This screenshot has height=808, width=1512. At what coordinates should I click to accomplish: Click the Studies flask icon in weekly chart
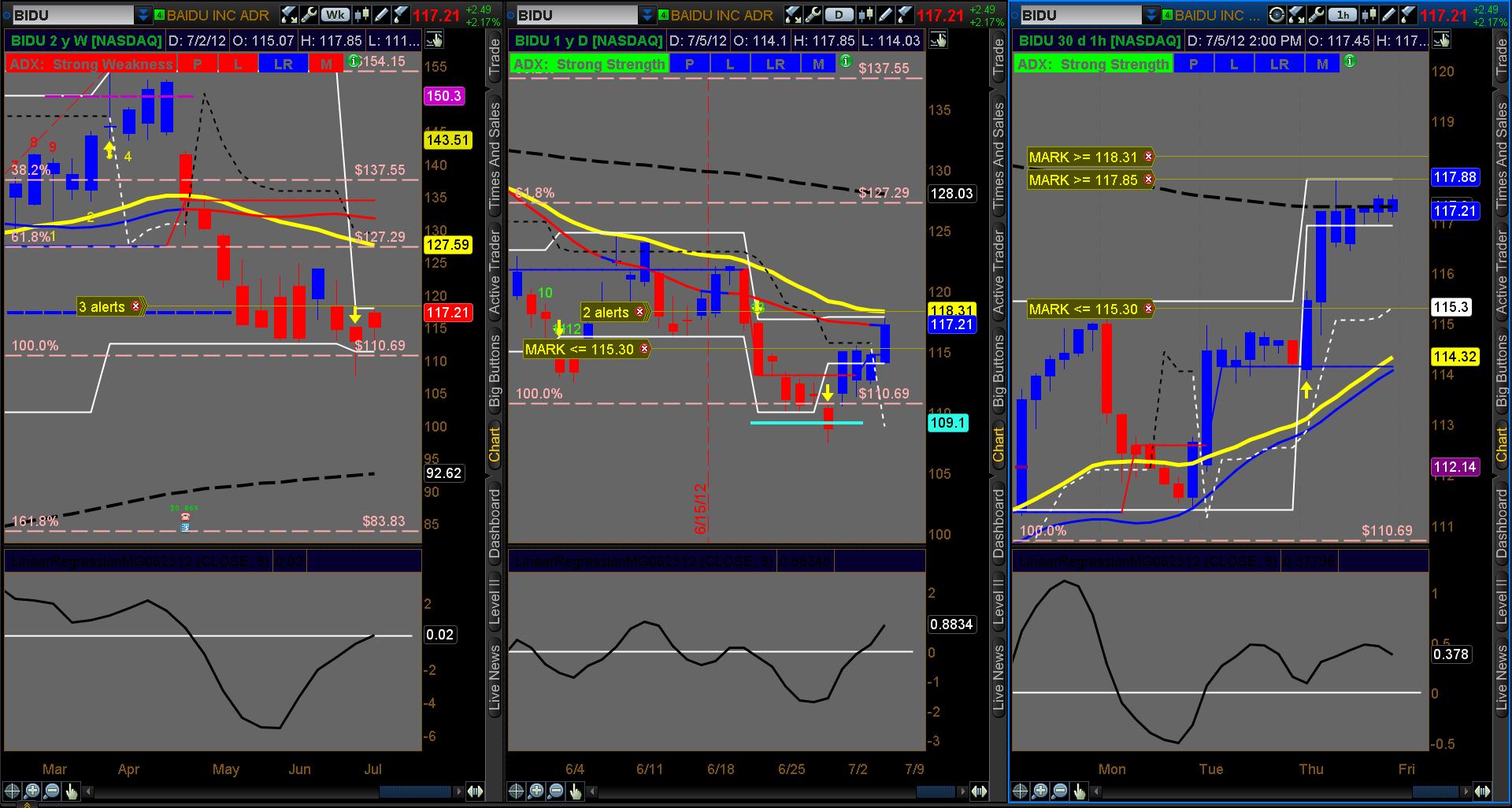pos(400,15)
